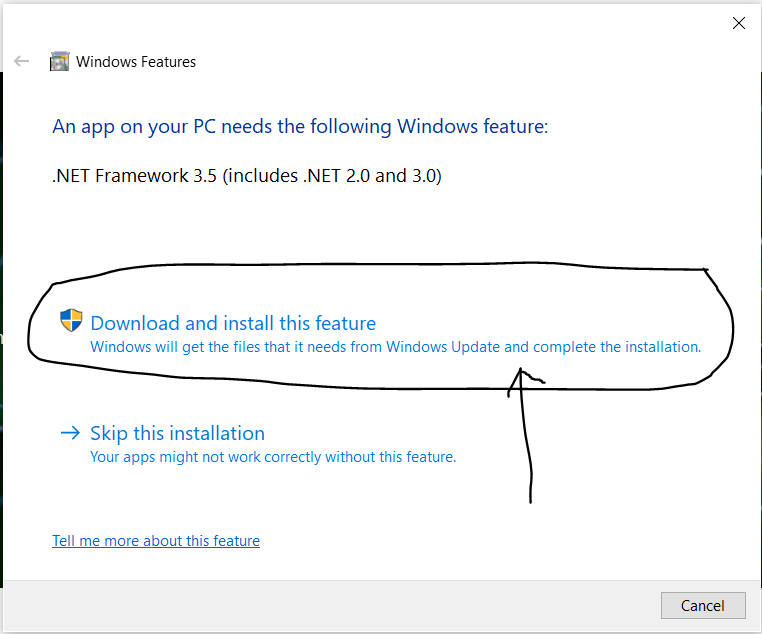Click the "An app on your PC needs" heading
This screenshot has height=634, width=762.
click(300, 127)
